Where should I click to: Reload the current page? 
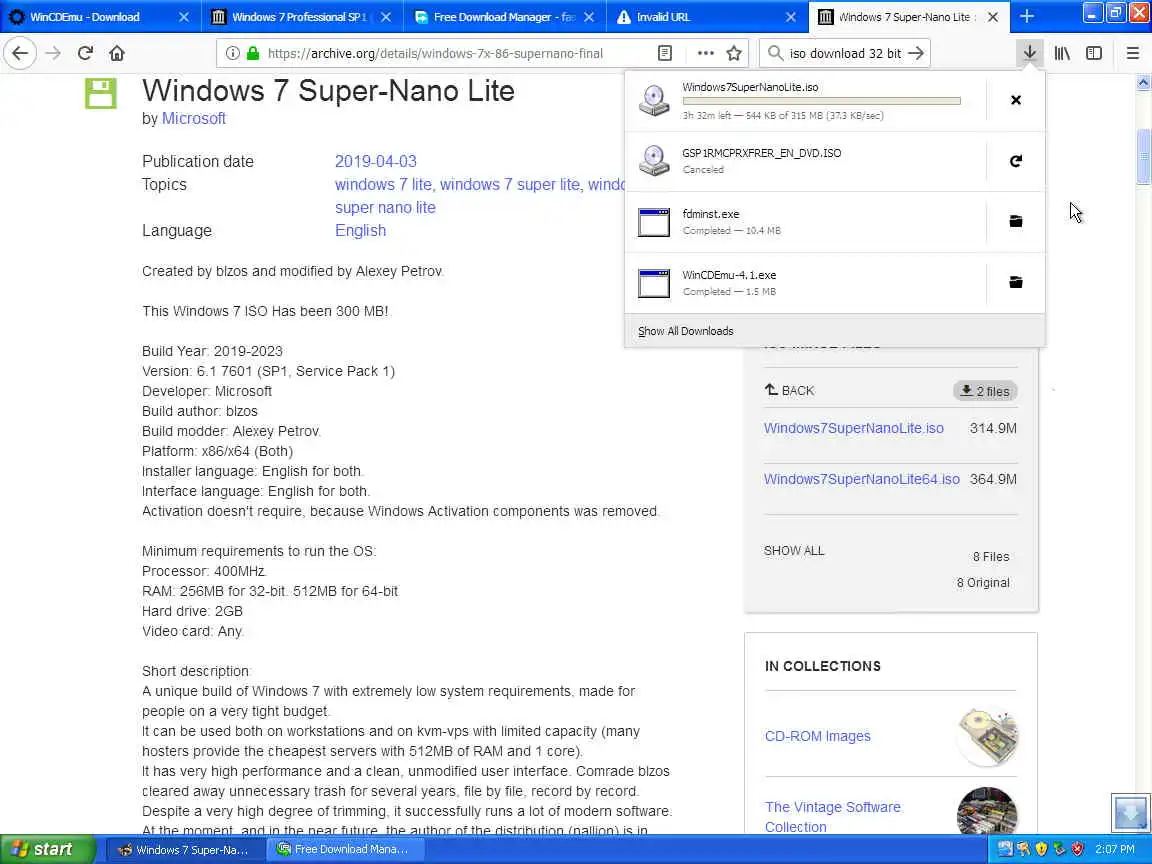[85, 53]
